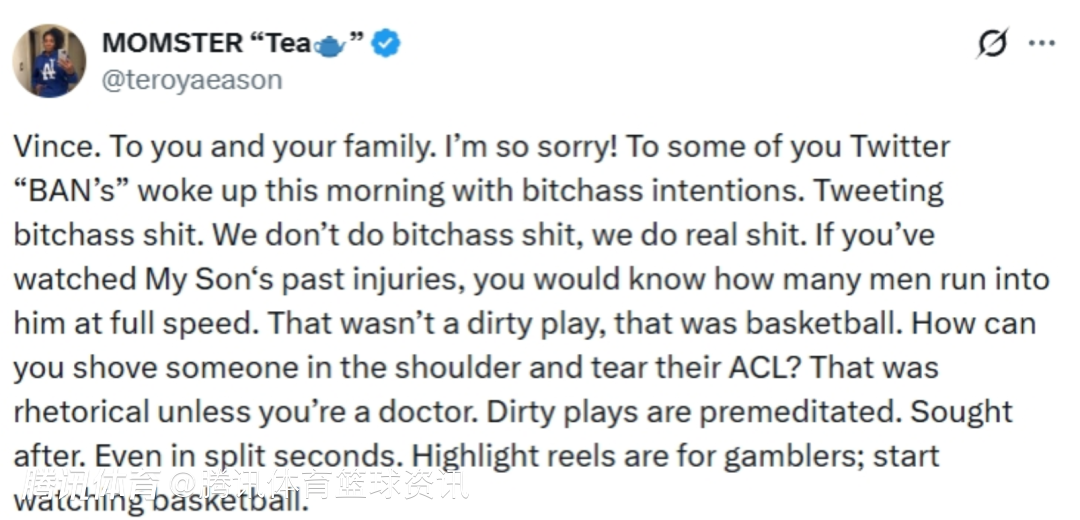
Task: Click the quoted word "BAN's"
Action: point(70,190)
